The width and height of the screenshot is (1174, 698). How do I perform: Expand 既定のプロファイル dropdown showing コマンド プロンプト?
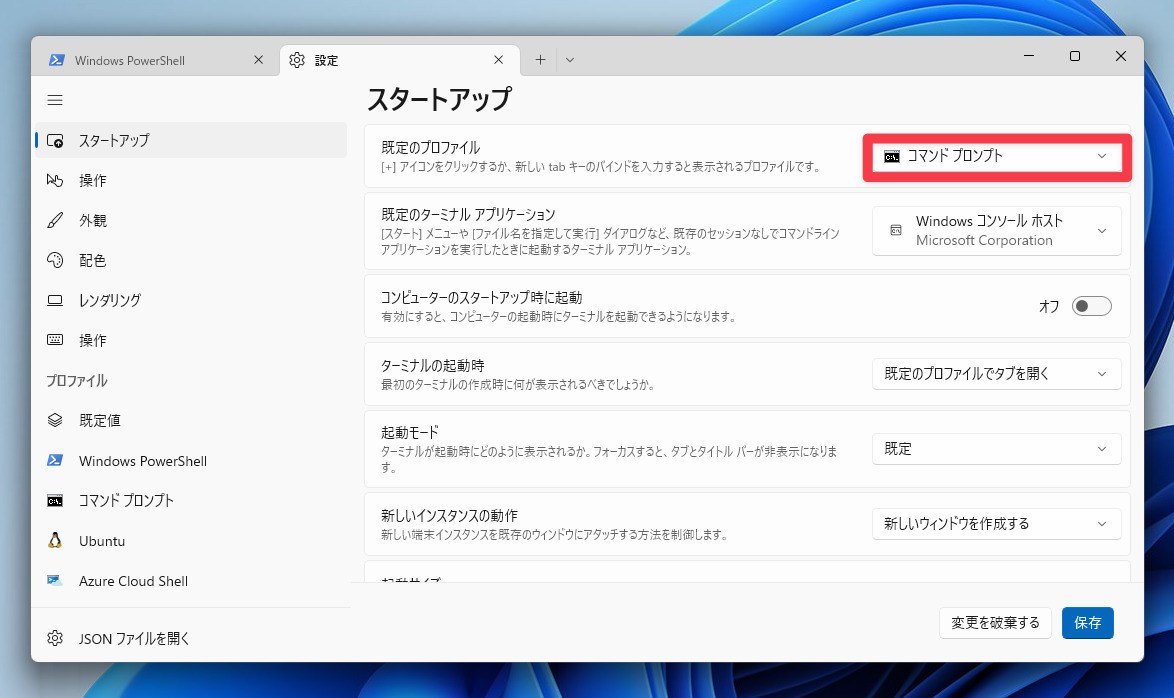pyautogui.click(x=996, y=156)
